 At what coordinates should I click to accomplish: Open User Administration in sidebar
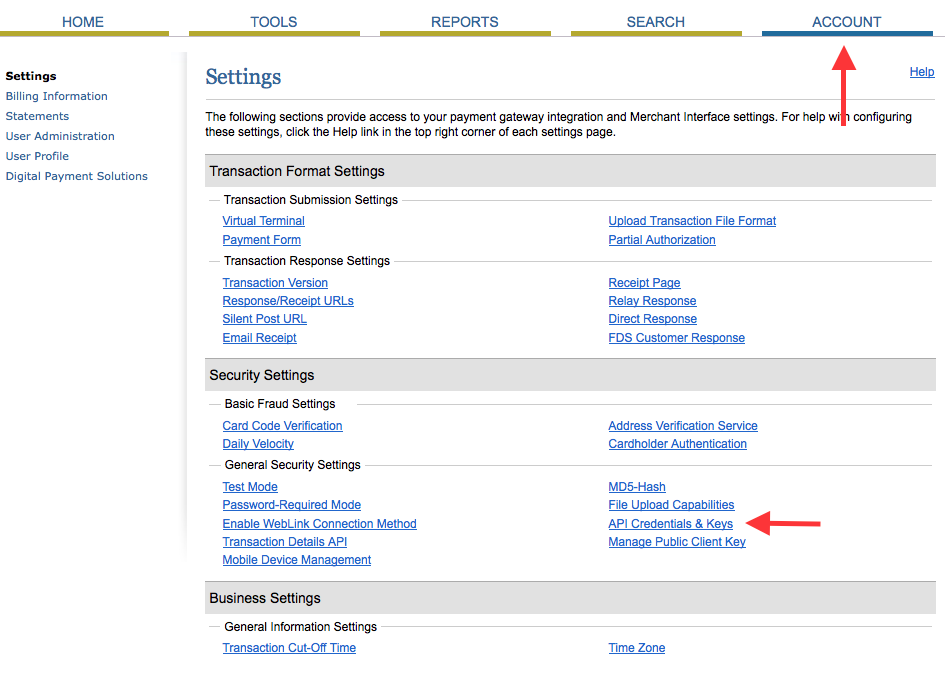[60, 136]
